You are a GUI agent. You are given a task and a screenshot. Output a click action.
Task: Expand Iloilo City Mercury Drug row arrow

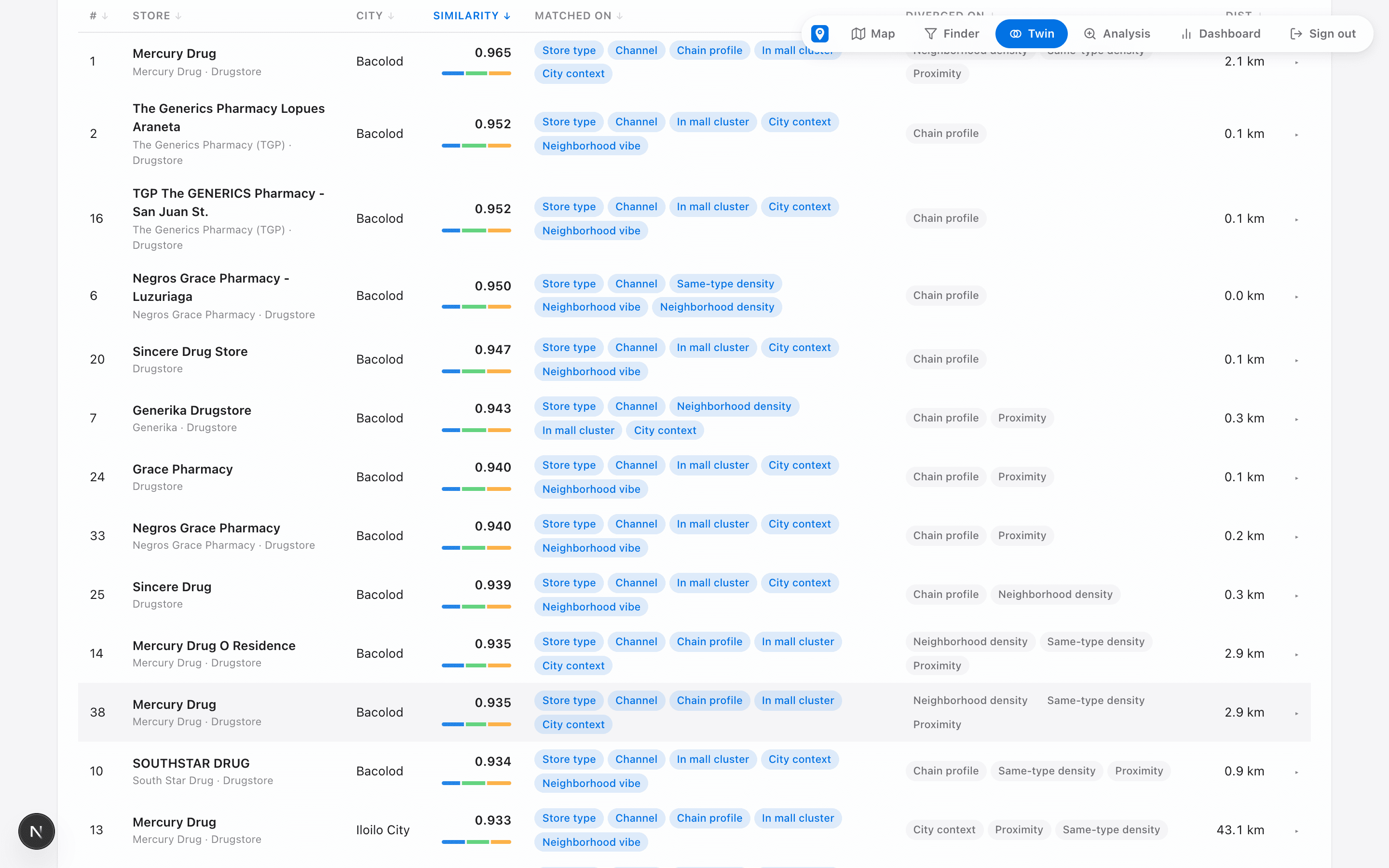(x=1296, y=831)
